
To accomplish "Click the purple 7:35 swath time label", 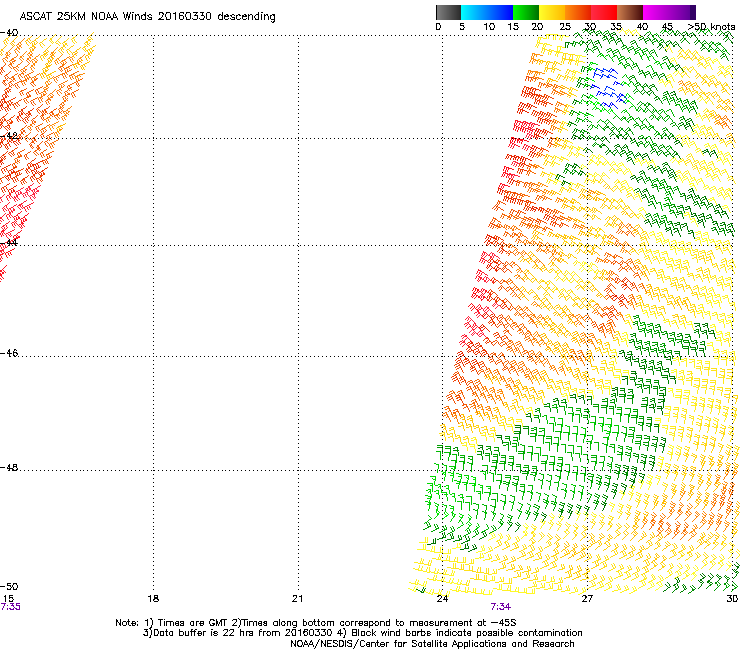I will (10, 607).
